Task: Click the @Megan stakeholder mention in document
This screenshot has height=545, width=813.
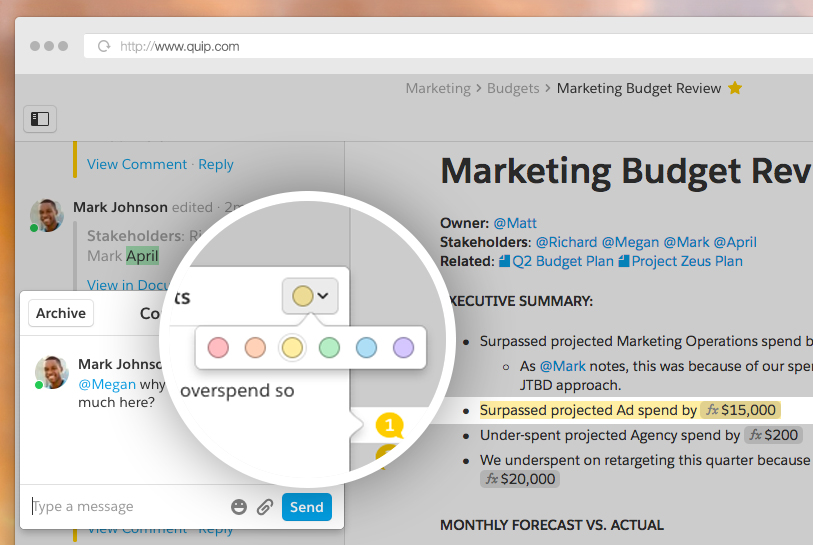Action: [x=630, y=242]
